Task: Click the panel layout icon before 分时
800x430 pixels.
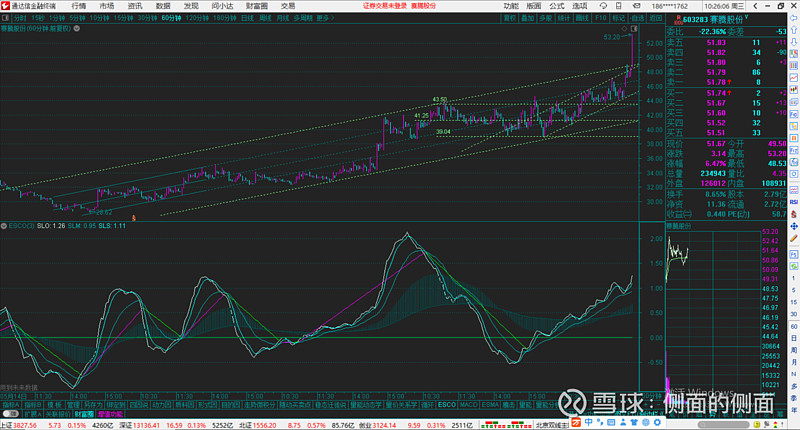Action: point(6,17)
